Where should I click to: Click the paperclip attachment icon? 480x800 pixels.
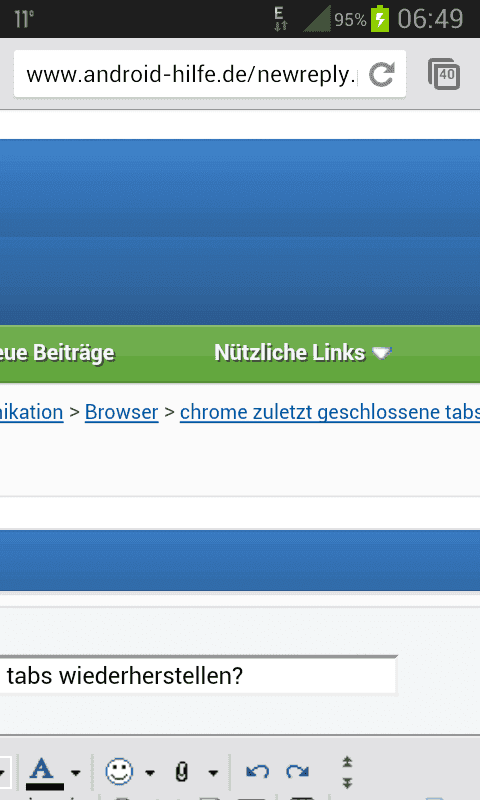tap(181, 772)
